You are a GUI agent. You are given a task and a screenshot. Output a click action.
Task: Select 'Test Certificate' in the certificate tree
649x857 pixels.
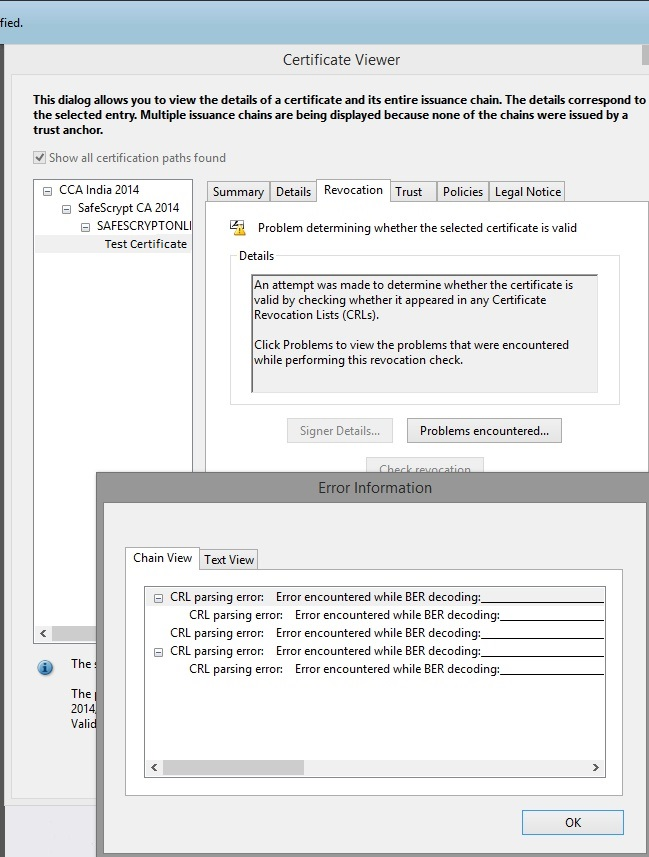click(145, 244)
